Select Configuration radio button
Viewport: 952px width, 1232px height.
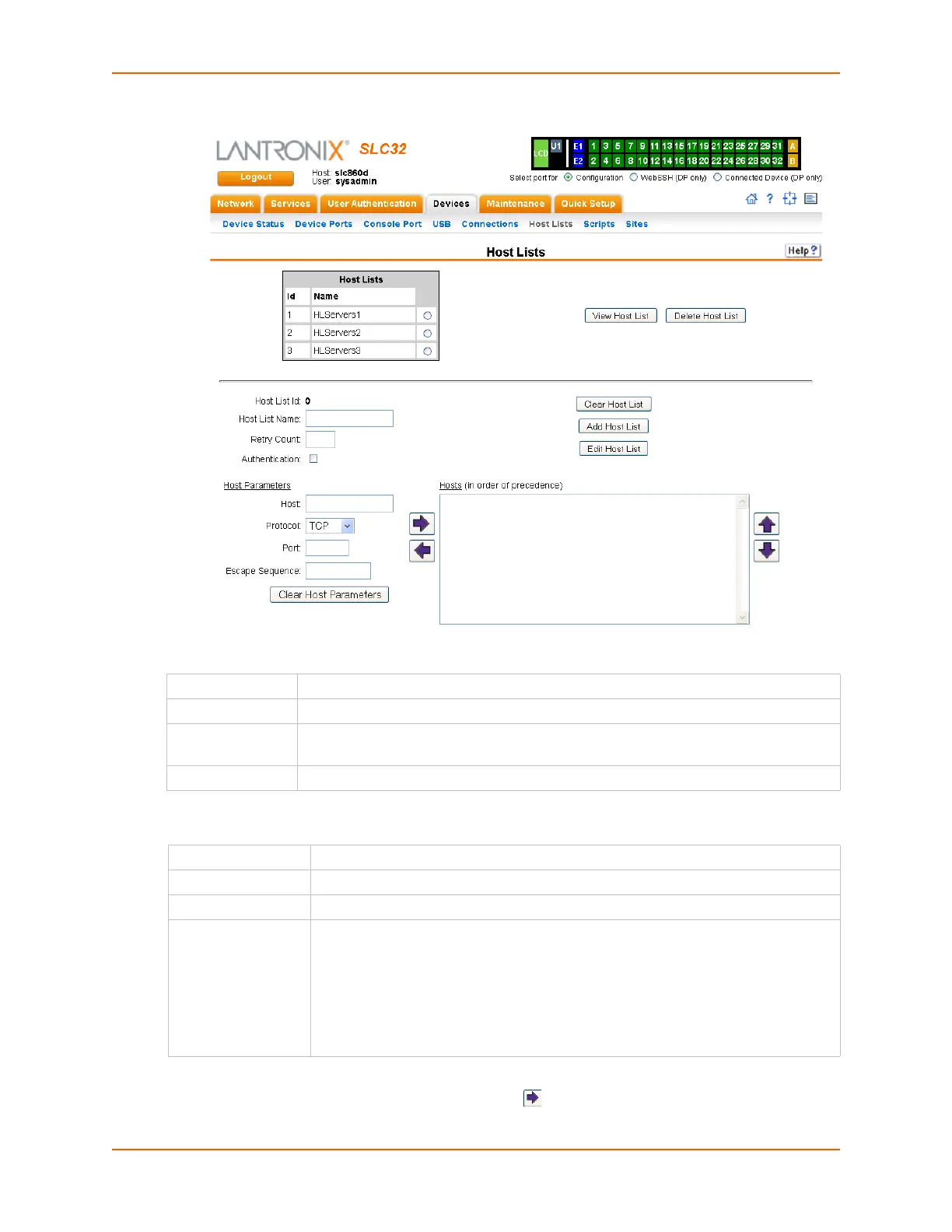point(568,177)
